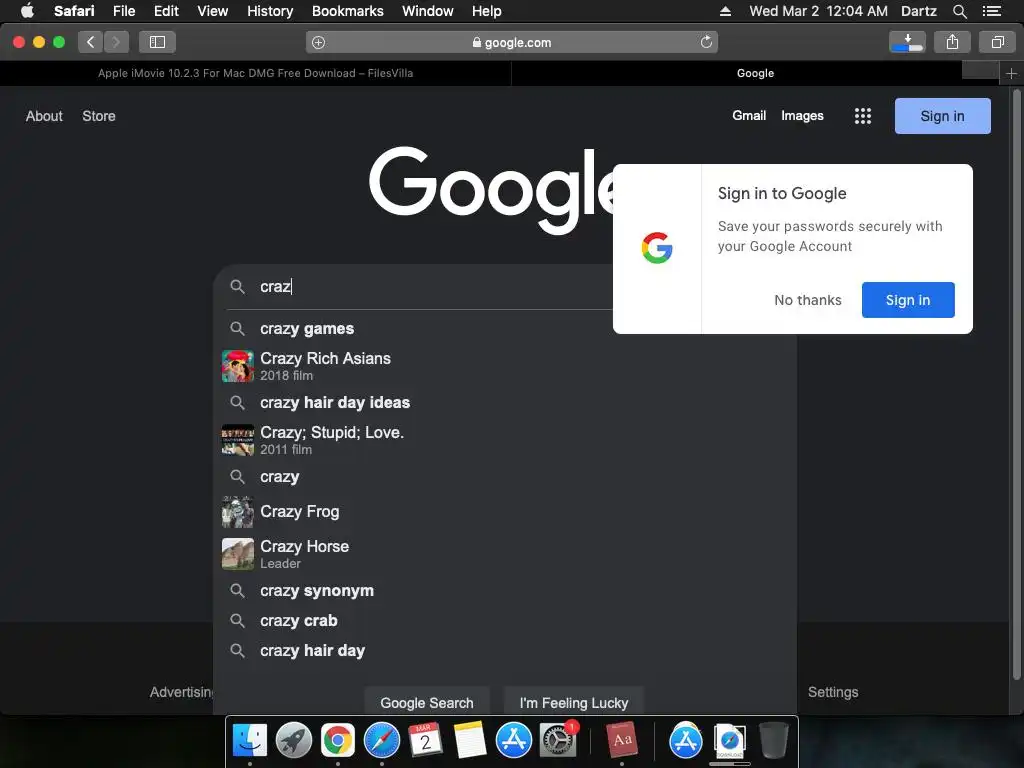This screenshot has height=768, width=1024.
Task: Select suggestion Crazy; Stupid; Love.
Action: pyautogui.click(x=504, y=440)
